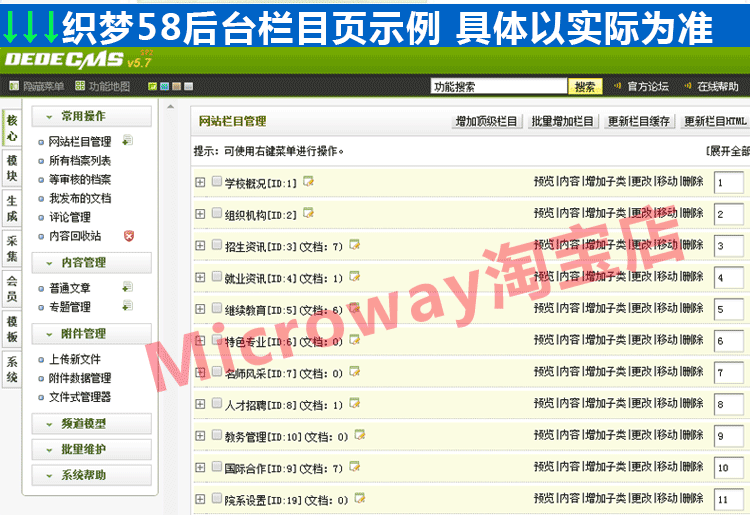Screen dimensions: 750x516
Task: Click the sort order field containing 1
Action: (x=728, y=183)
